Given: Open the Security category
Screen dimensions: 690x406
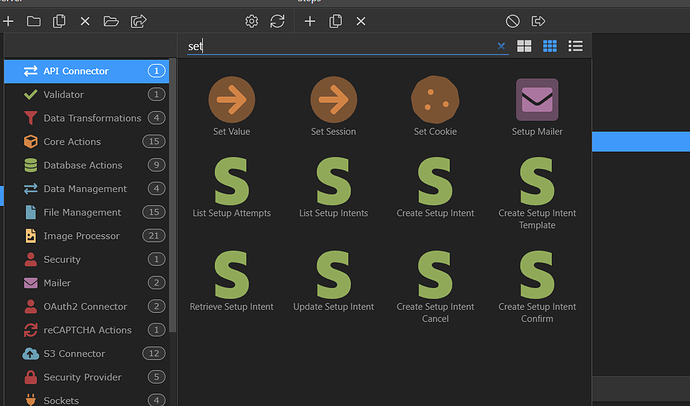Looking at the screenshot, I should point(87,259).
